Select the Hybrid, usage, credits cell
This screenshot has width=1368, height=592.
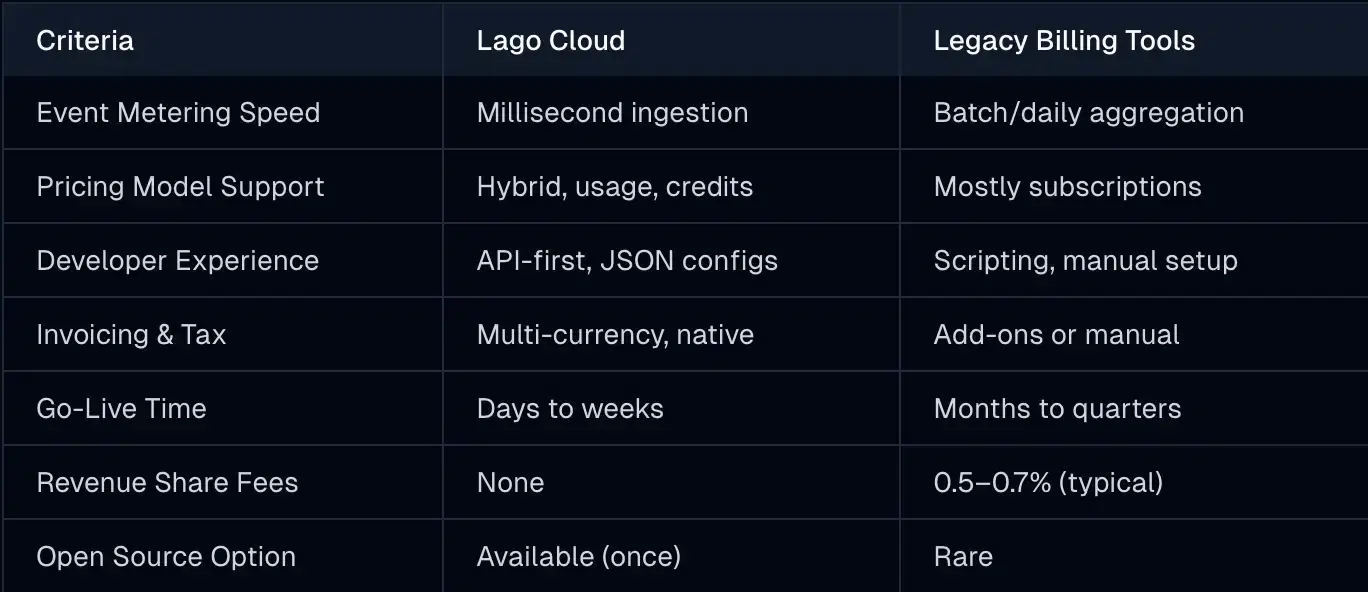click(x=615, y=187)
